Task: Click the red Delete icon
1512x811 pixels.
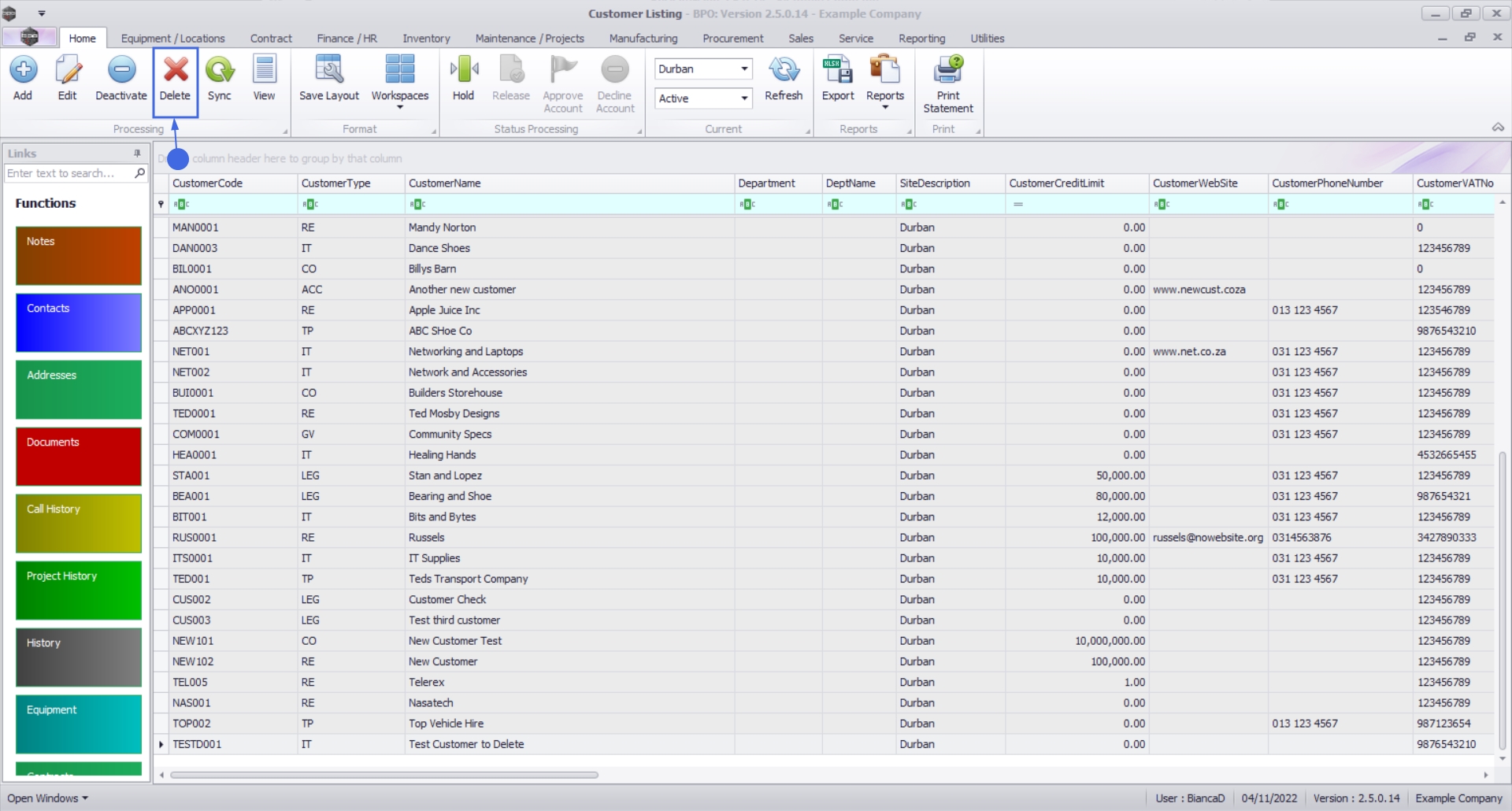Action: 176,70
